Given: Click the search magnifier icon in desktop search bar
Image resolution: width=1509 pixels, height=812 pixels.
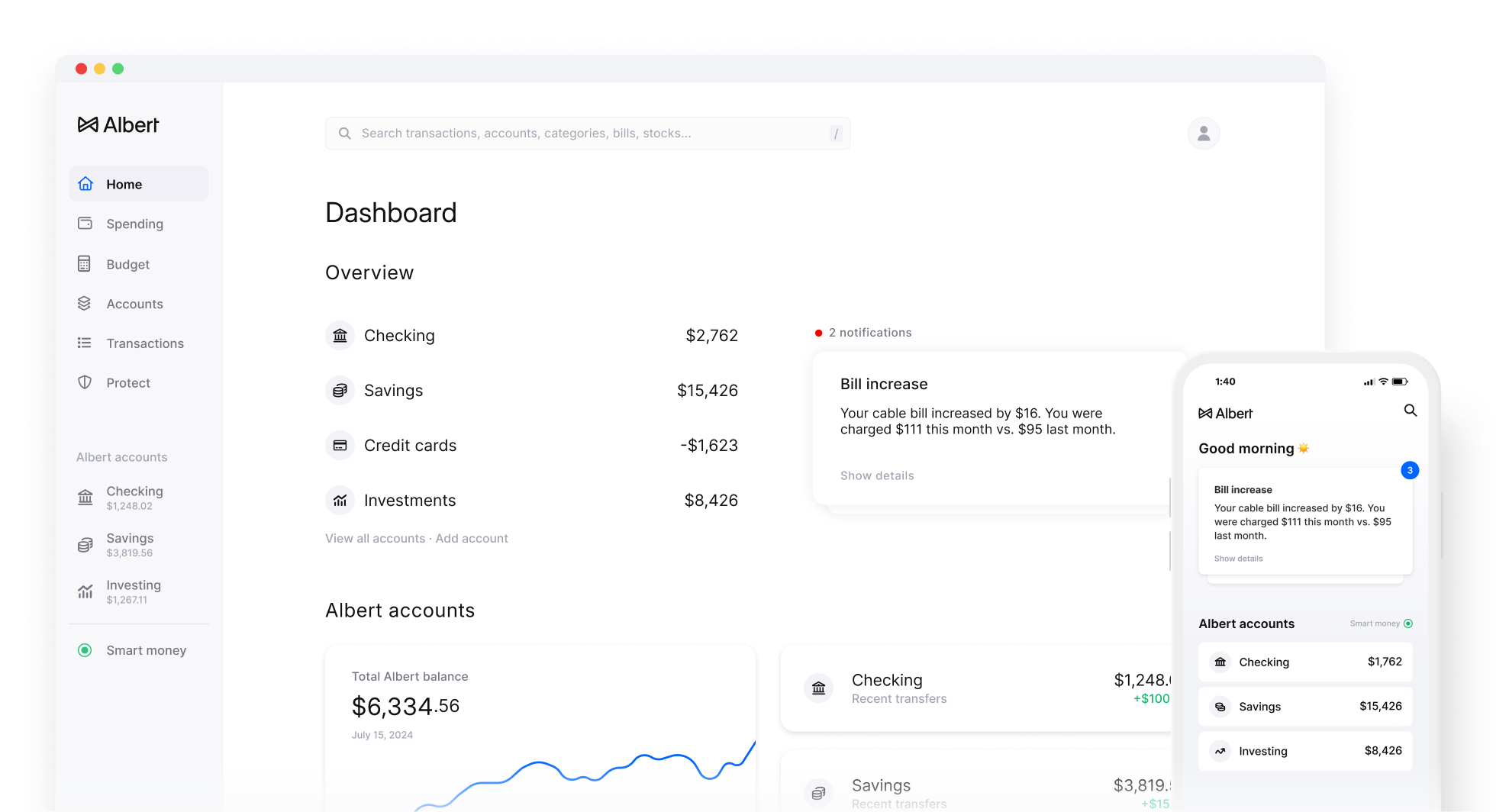Looking at the screenshot, I should pyautogui.click(x=345, y=134).
